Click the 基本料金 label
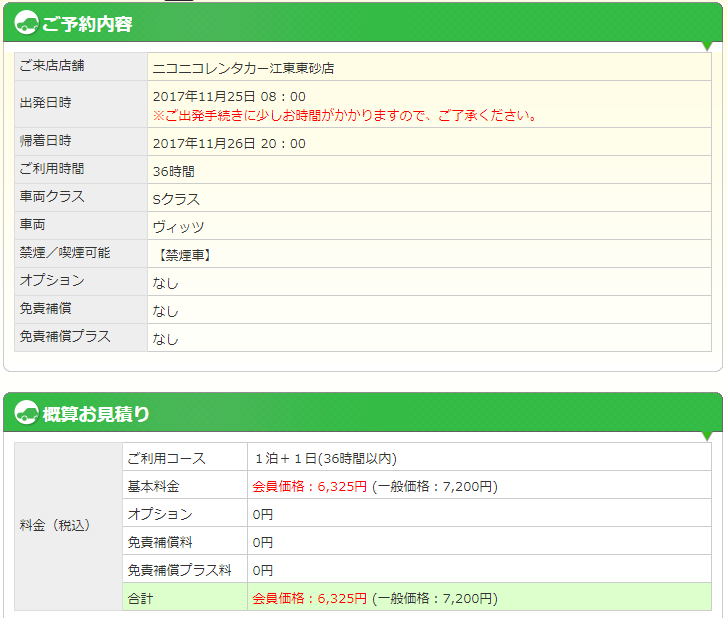This screenshot has height=618, width=727. point(153,486)
